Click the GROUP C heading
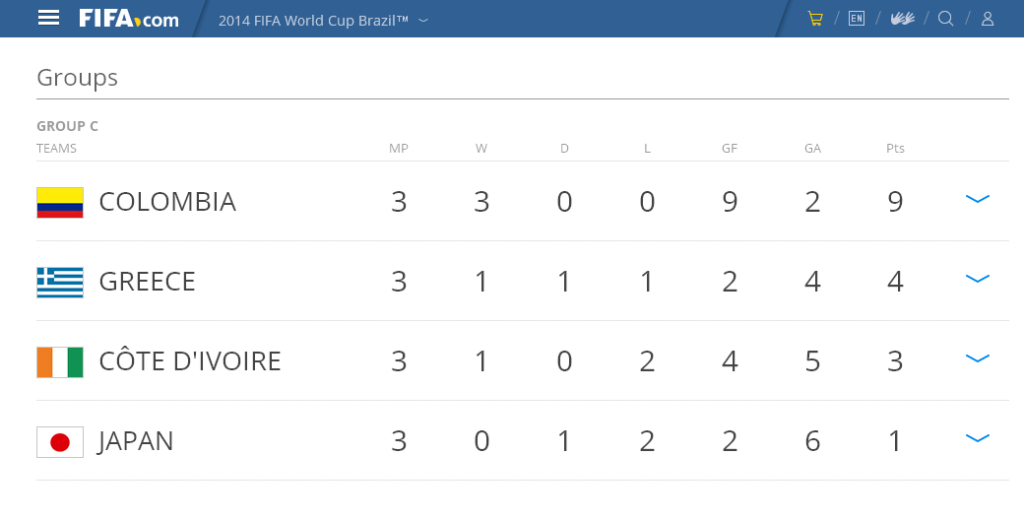The width and height of the screenshot is (1024, 519). pyautogui.click(x=67, y=126)
